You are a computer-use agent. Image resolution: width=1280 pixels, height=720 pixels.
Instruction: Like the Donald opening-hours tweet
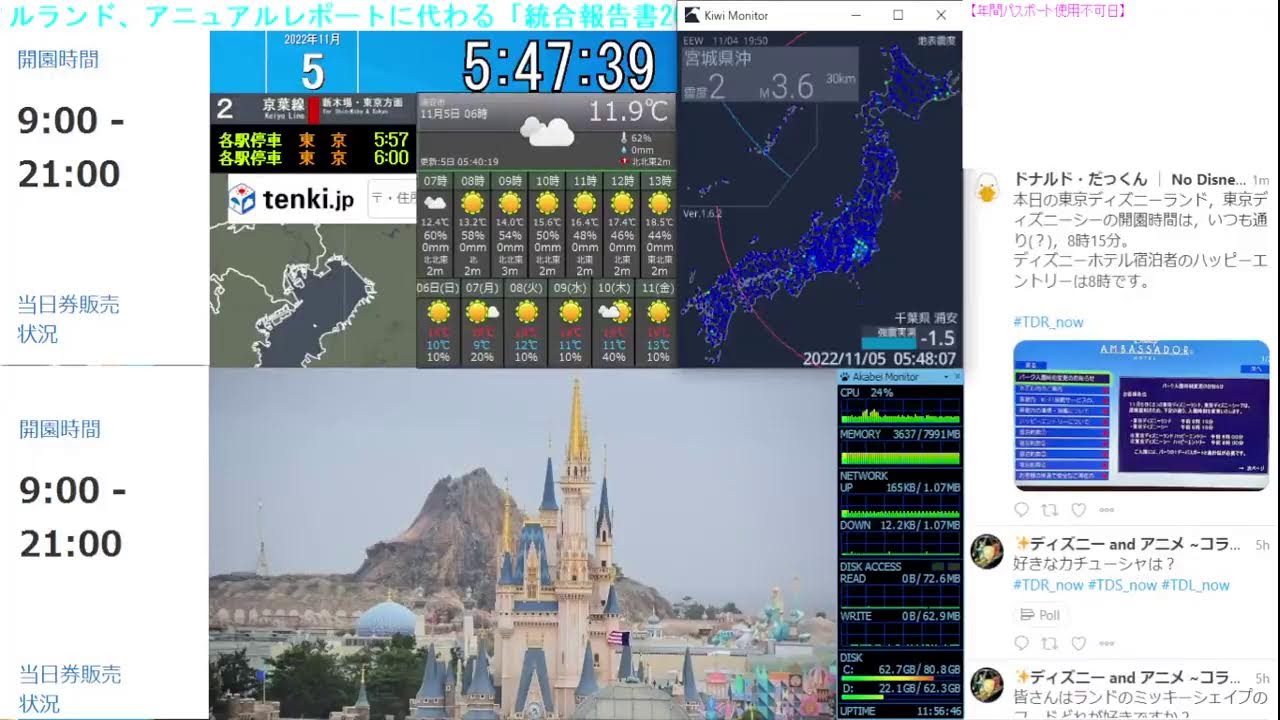1078,509
